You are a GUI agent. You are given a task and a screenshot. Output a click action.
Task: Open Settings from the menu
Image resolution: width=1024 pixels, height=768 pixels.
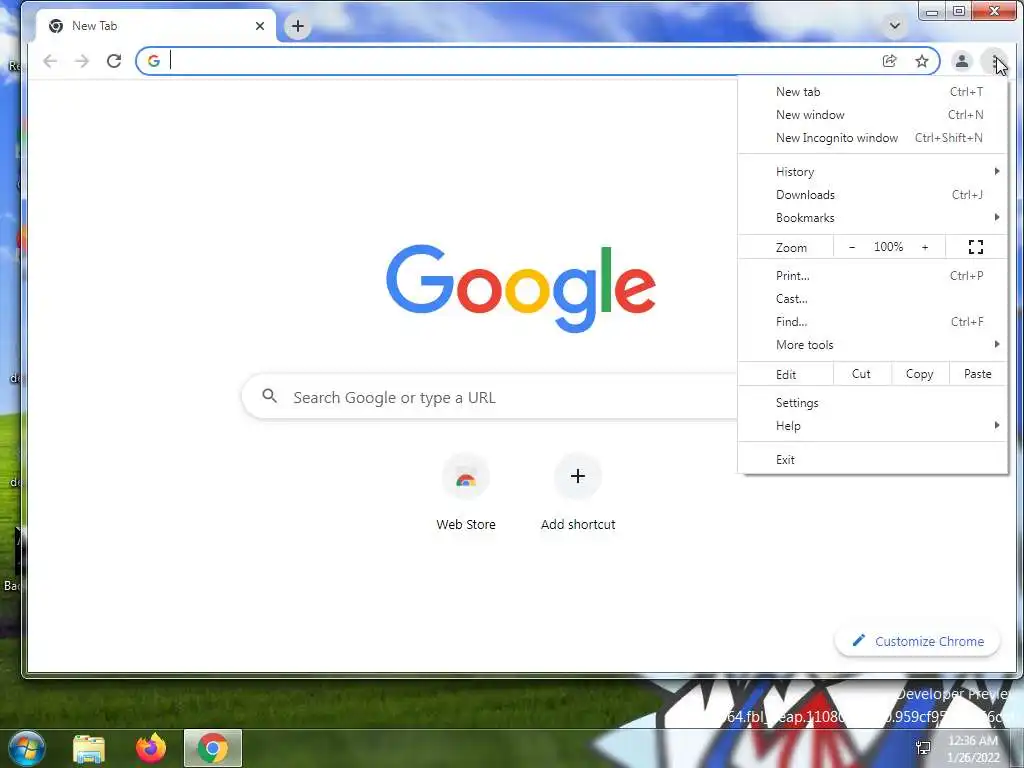click(873, 403)
